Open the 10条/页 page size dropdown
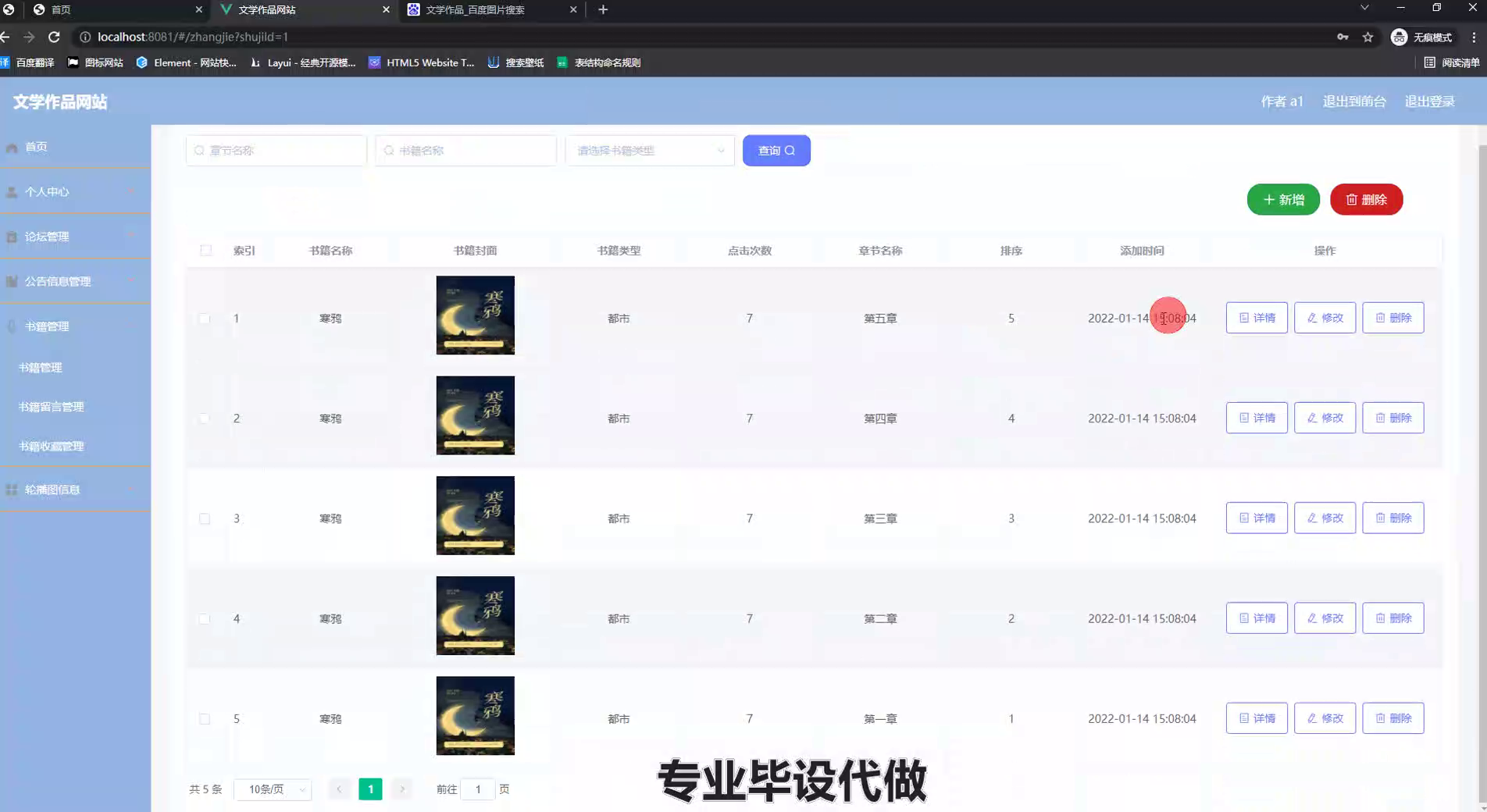Image resolution: width=1487 pixels, height=812 pixels. pos(273,789)
